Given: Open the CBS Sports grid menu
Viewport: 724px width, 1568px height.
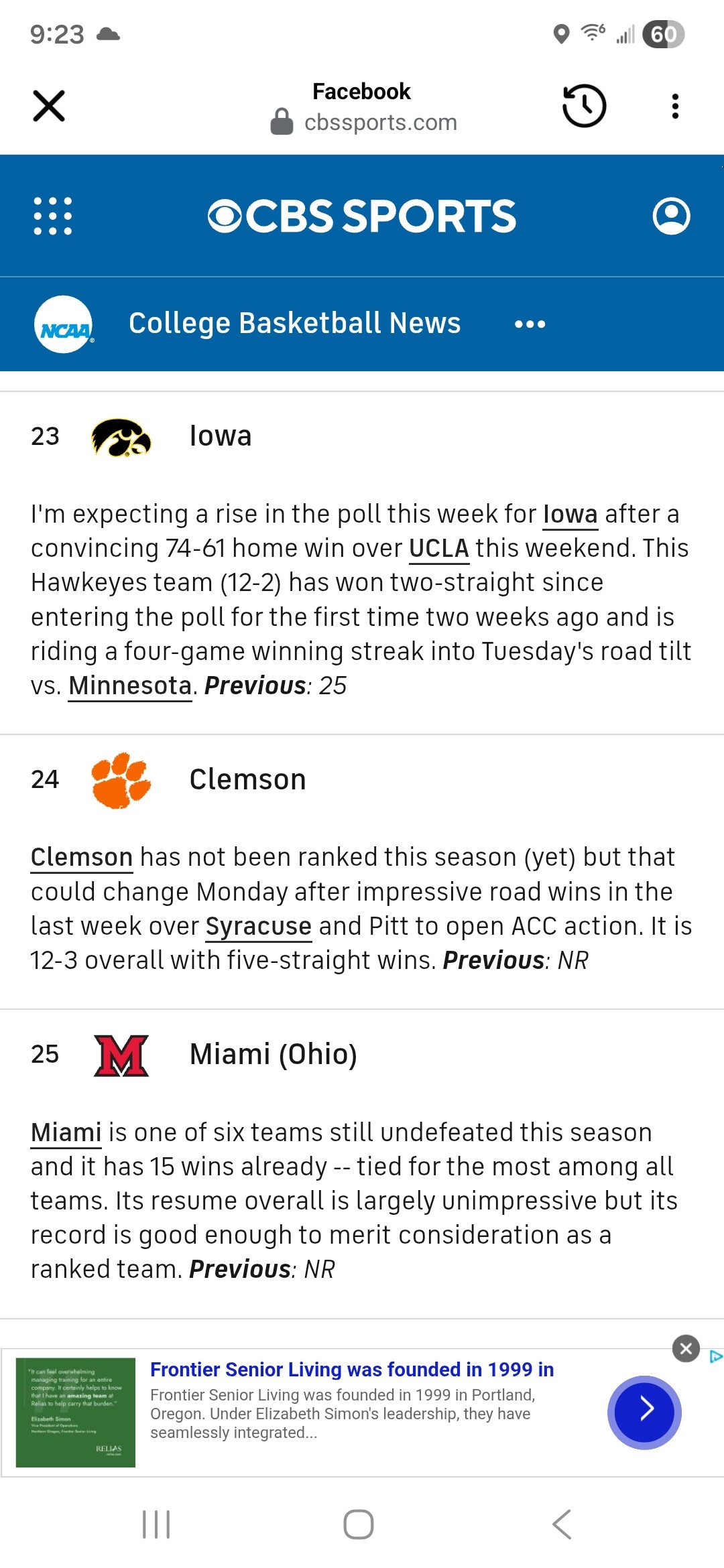Looking at the screenshot, I should 53,216.
